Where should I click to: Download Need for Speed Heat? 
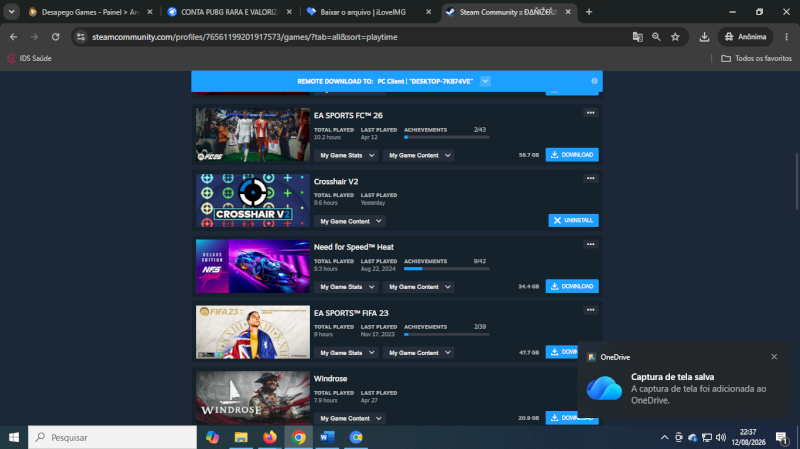coord(572,286)
